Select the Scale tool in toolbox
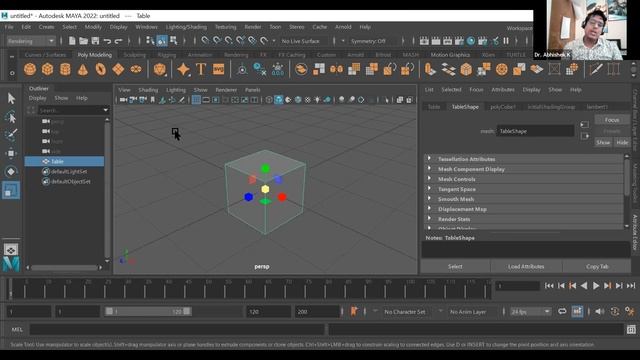The height and width of the screenshot is (360, 640). click(x=11, y=190)
